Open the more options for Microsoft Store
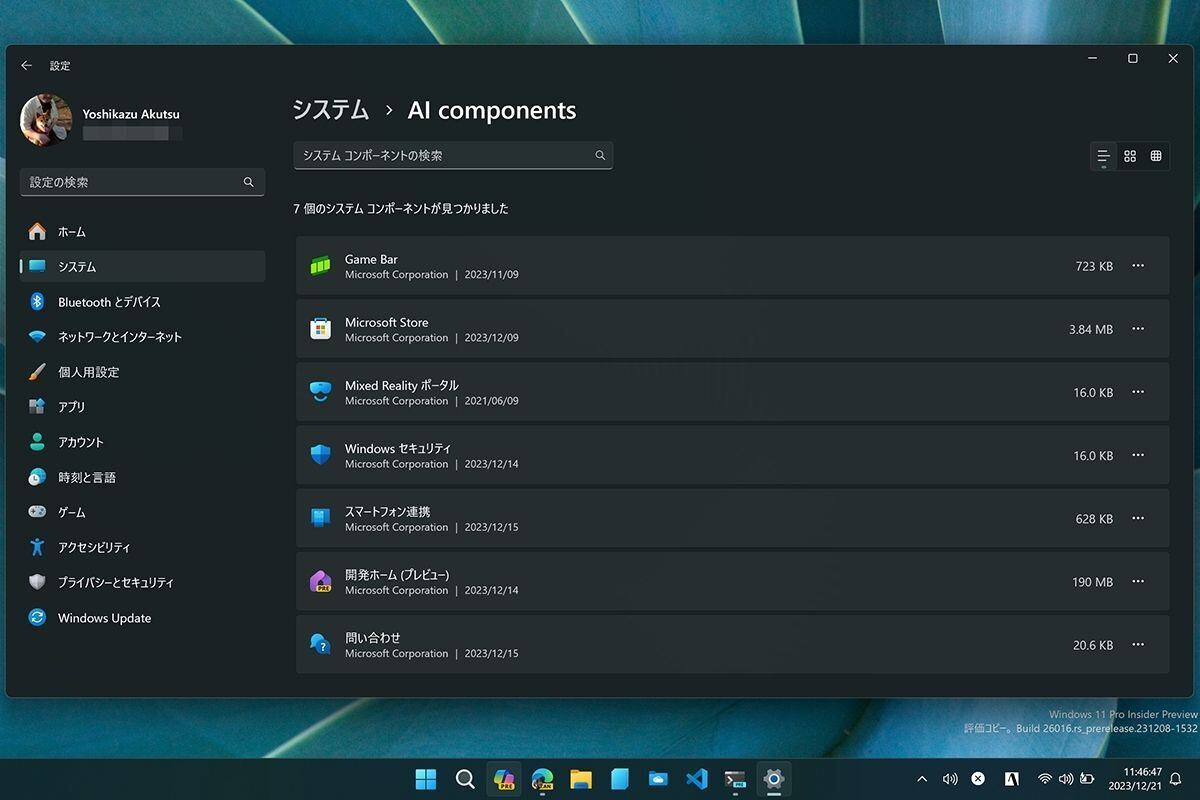The image size is (1200, 800). [x=1138, y=329]
